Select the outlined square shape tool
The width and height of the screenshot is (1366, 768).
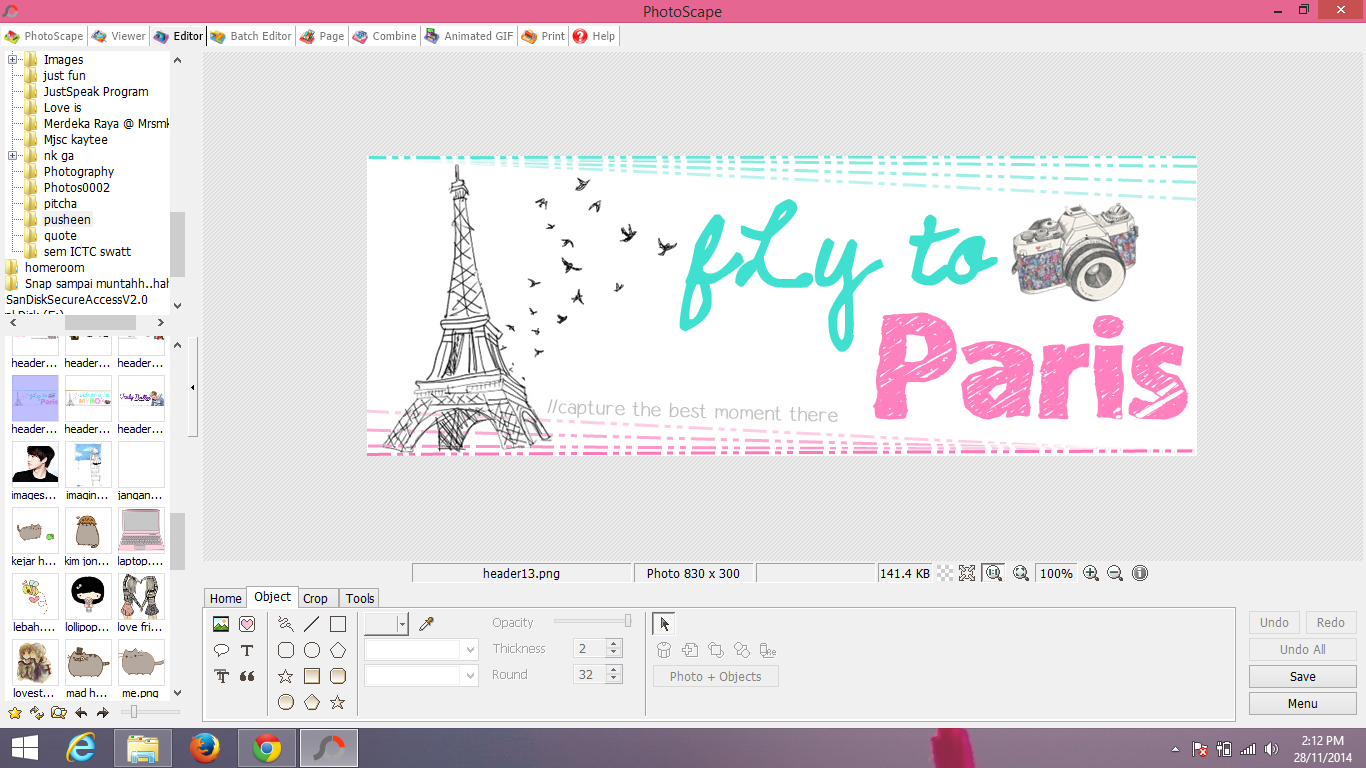338,624
